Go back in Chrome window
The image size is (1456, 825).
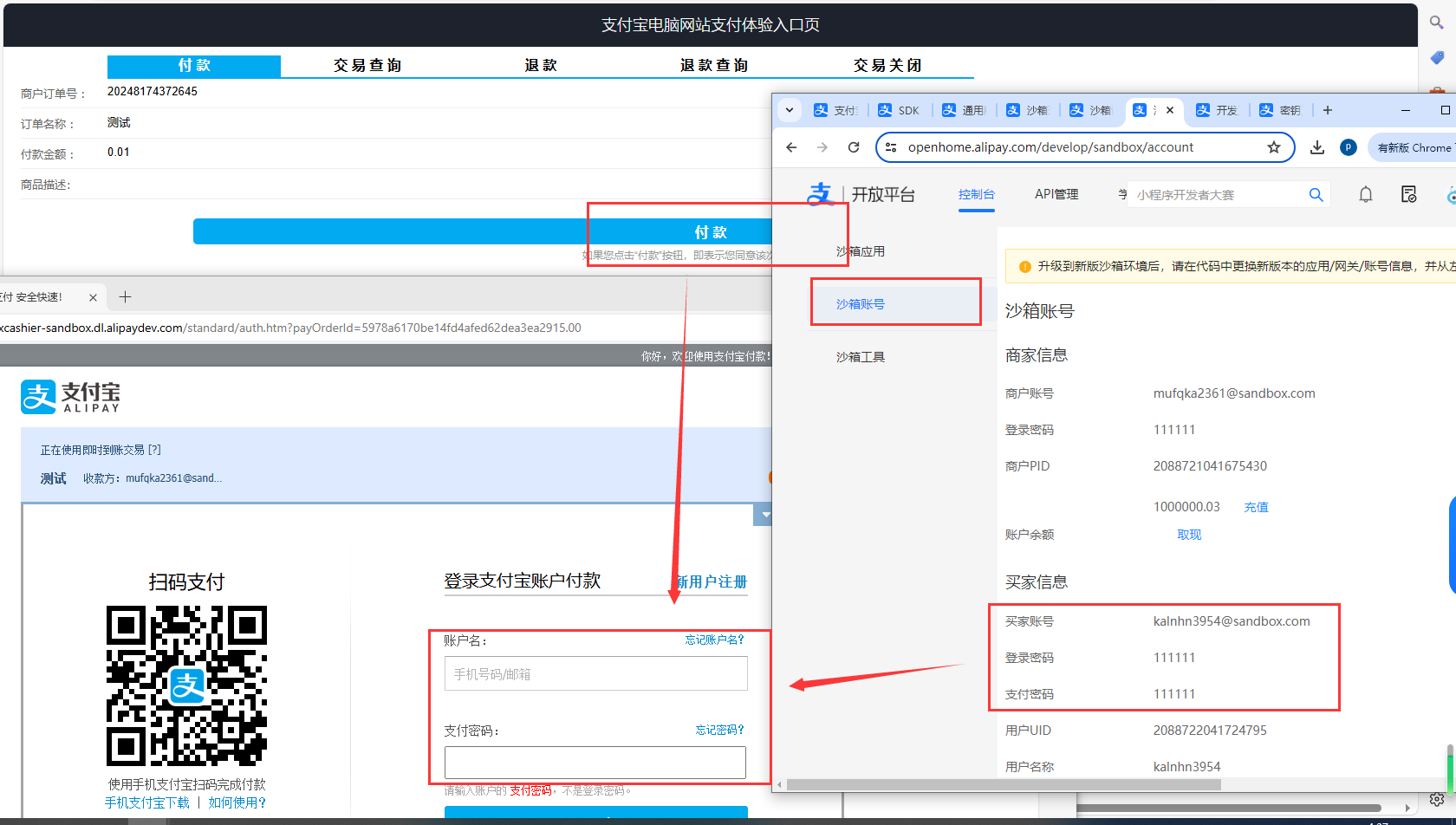coord(791,147)
